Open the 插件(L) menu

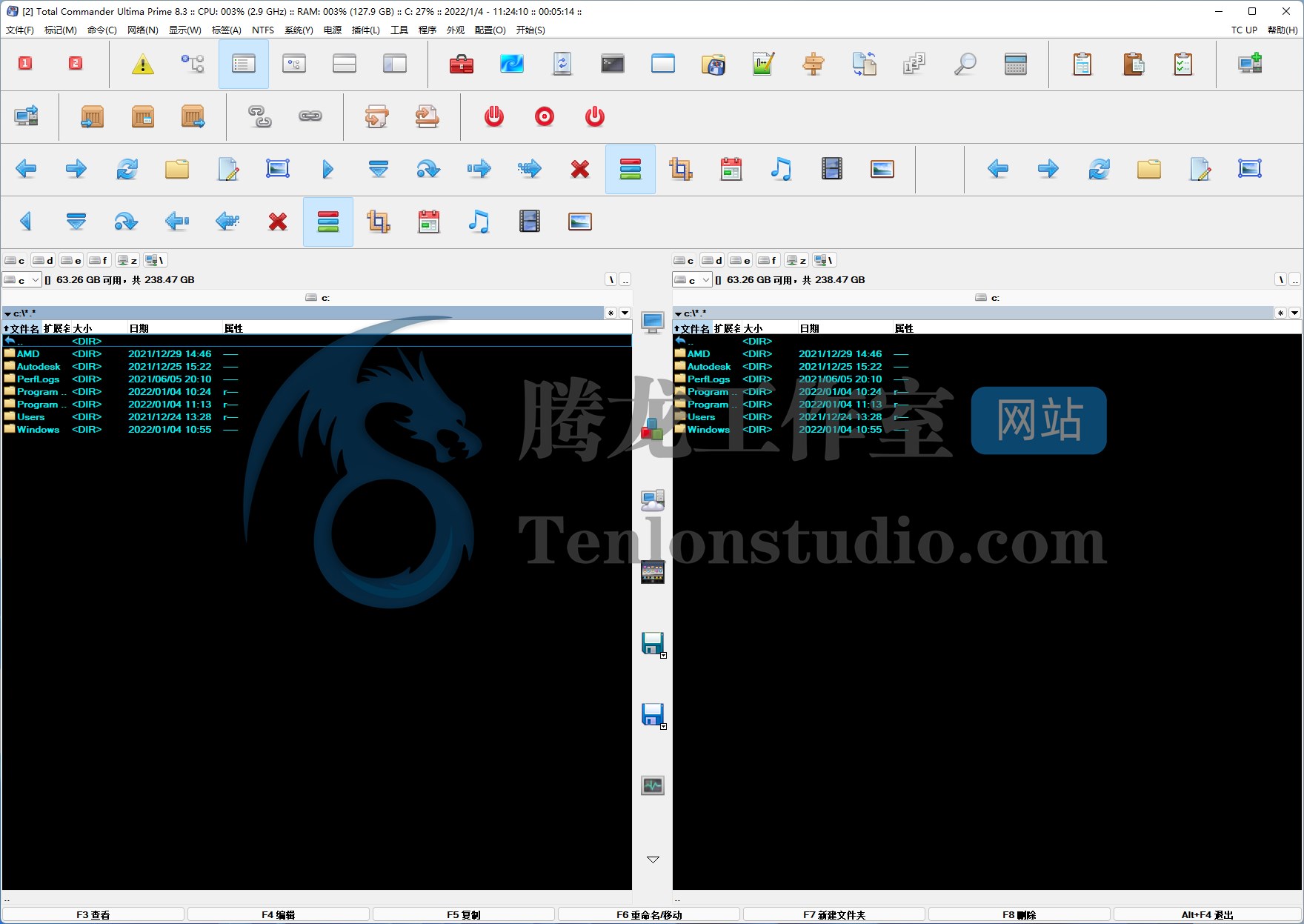366,30
